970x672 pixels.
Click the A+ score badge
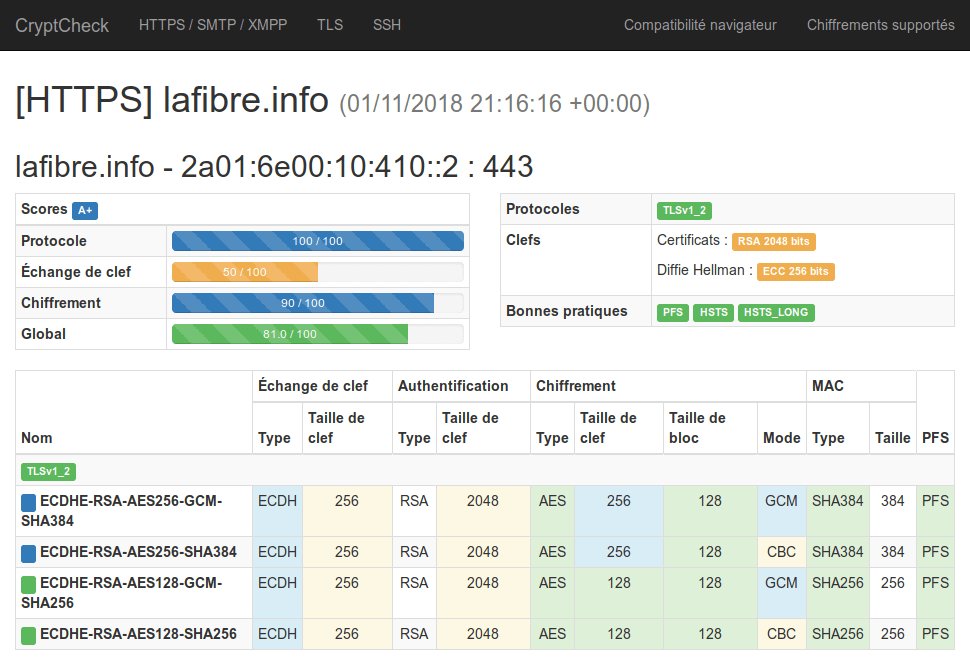(85, 210)
